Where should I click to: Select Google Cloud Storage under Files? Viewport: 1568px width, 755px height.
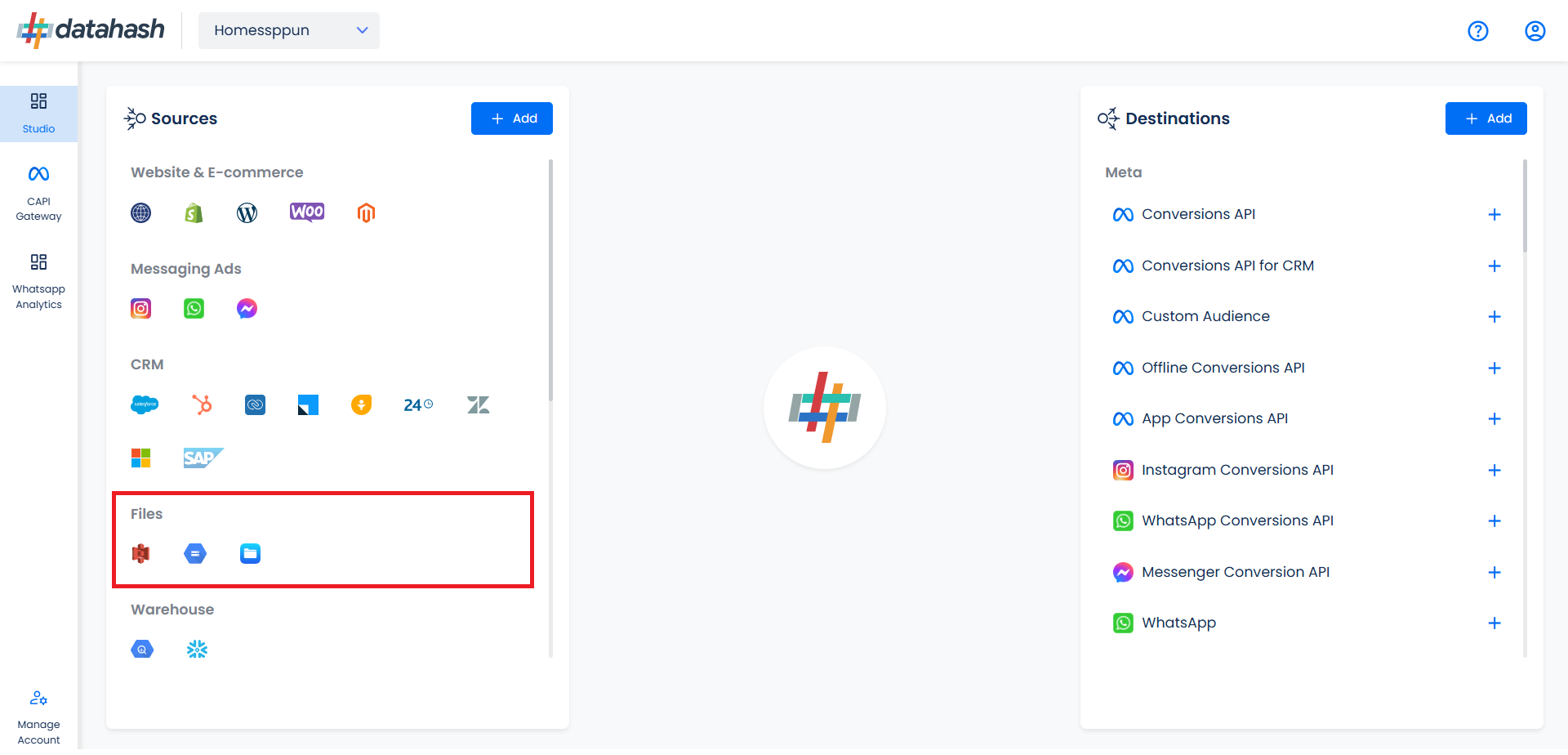[x=195, y=554]
